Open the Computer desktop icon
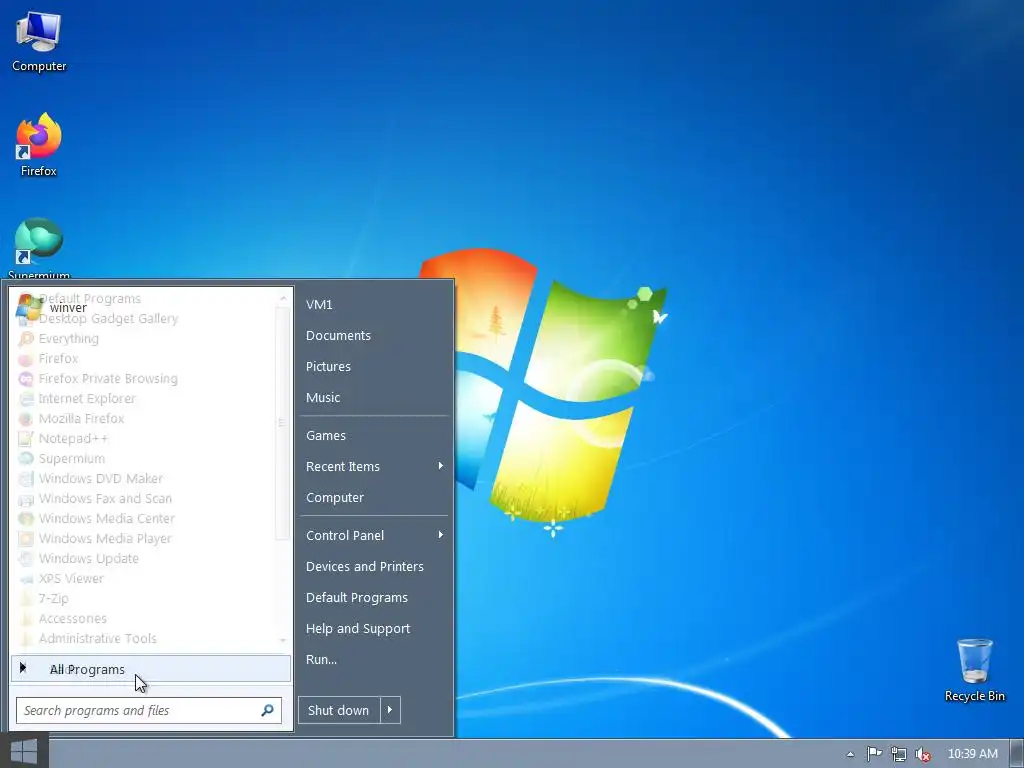This screenshot has height=768, width=1024. 39,42
